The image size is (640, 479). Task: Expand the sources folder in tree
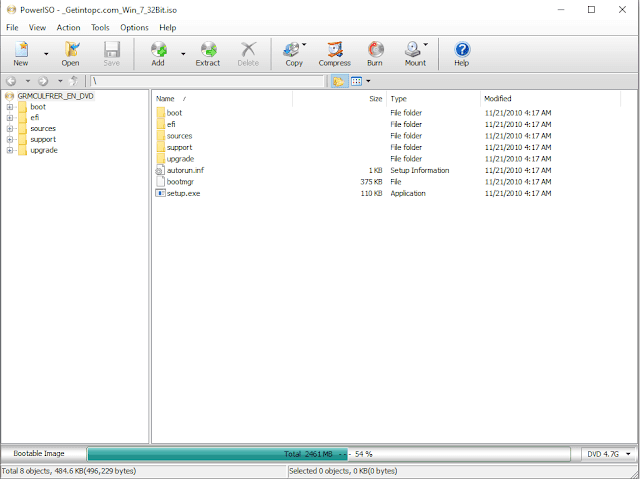[x=9, y=129]
